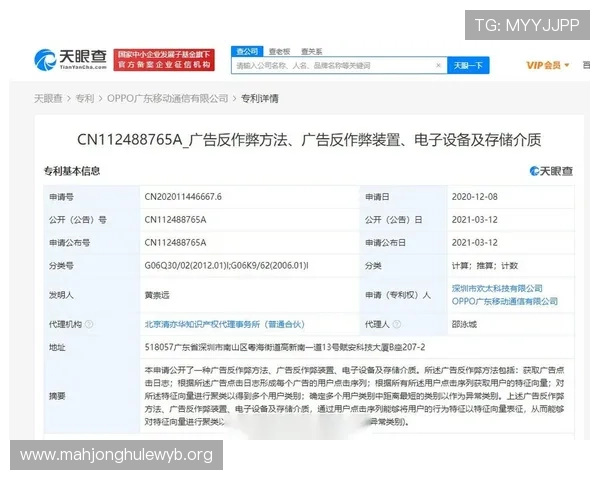Open OPPO广东移动通信有限公司 breadcrumb link
Screen dimensions: 600x480
(x=168, y=99)
